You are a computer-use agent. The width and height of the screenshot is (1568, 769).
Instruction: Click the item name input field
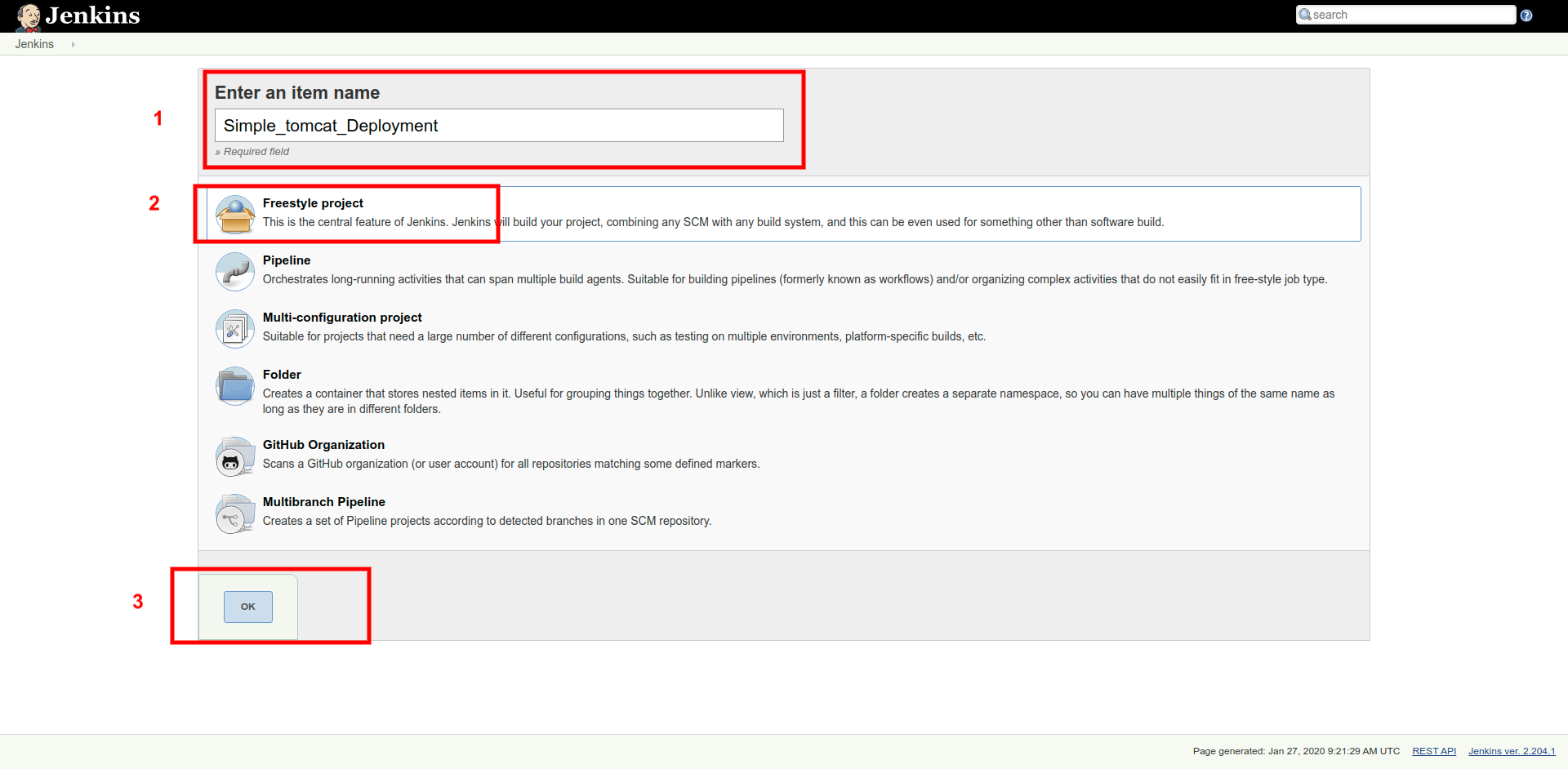click(x=499, y=126)
